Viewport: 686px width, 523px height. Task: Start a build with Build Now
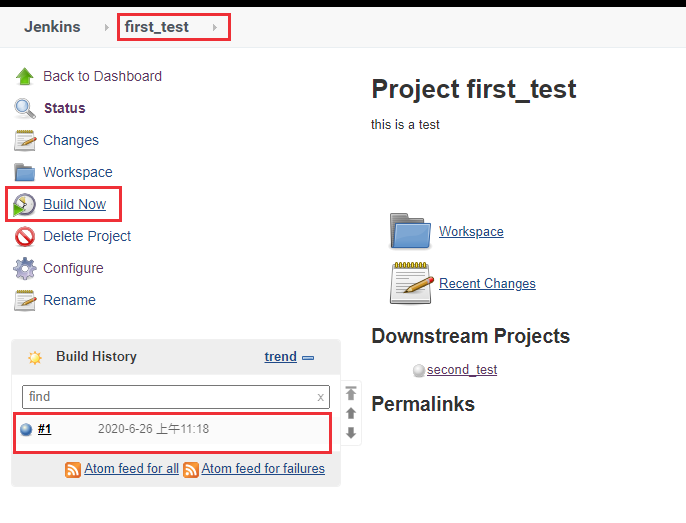(74, 204)
